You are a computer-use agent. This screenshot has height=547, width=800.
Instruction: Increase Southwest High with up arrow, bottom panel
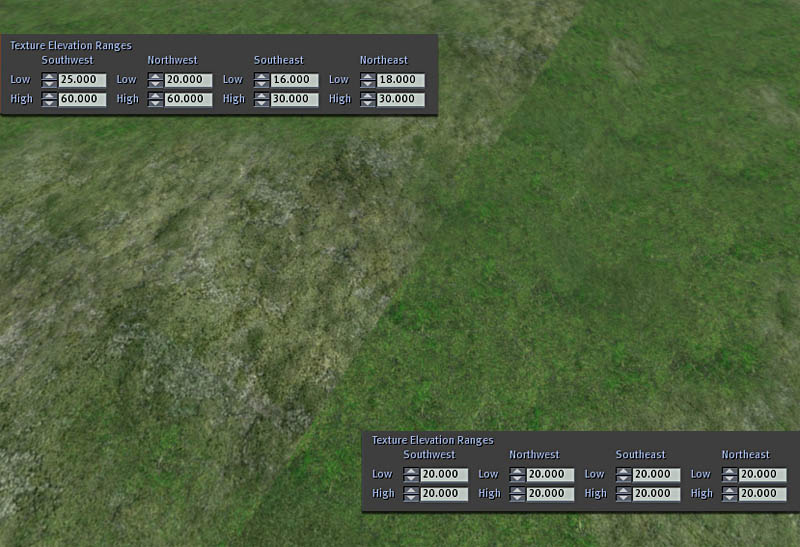coord(411,491)
